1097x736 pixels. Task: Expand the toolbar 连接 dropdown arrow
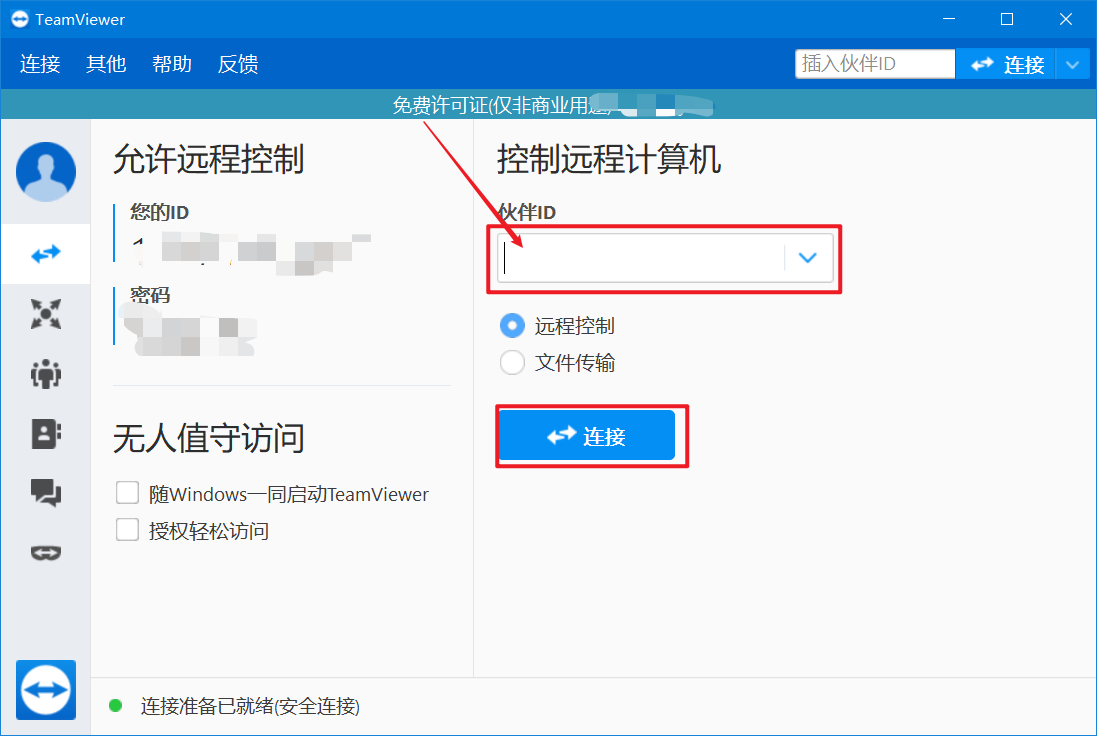[1073, 63]
